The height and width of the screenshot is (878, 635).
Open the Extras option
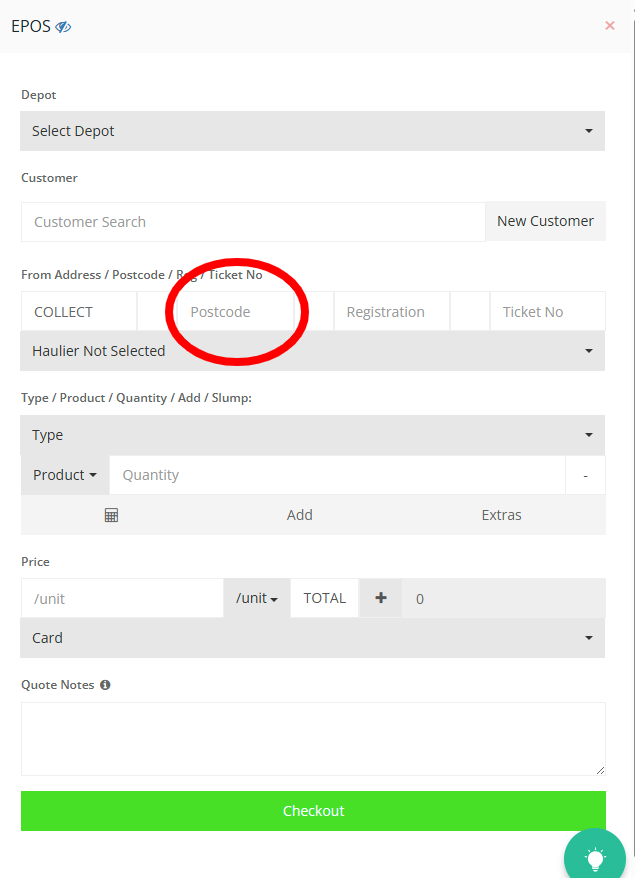(x=501, y=515)
